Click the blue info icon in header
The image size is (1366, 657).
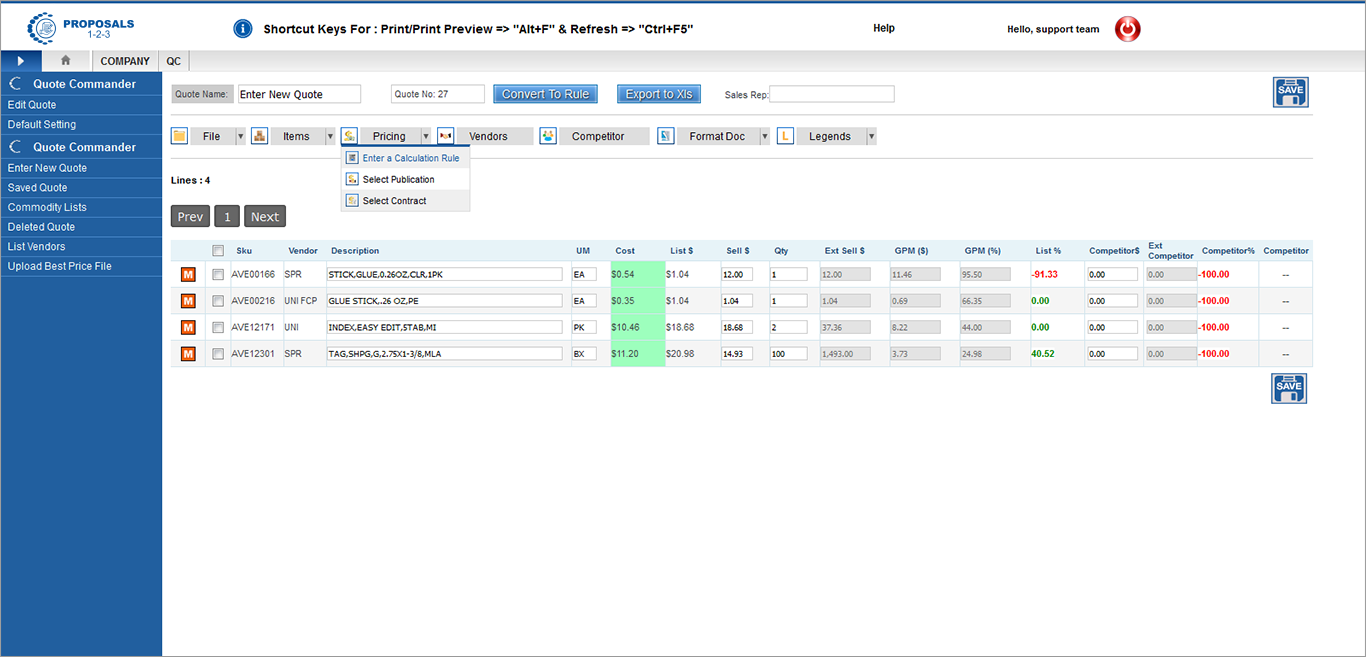point(242,29)
